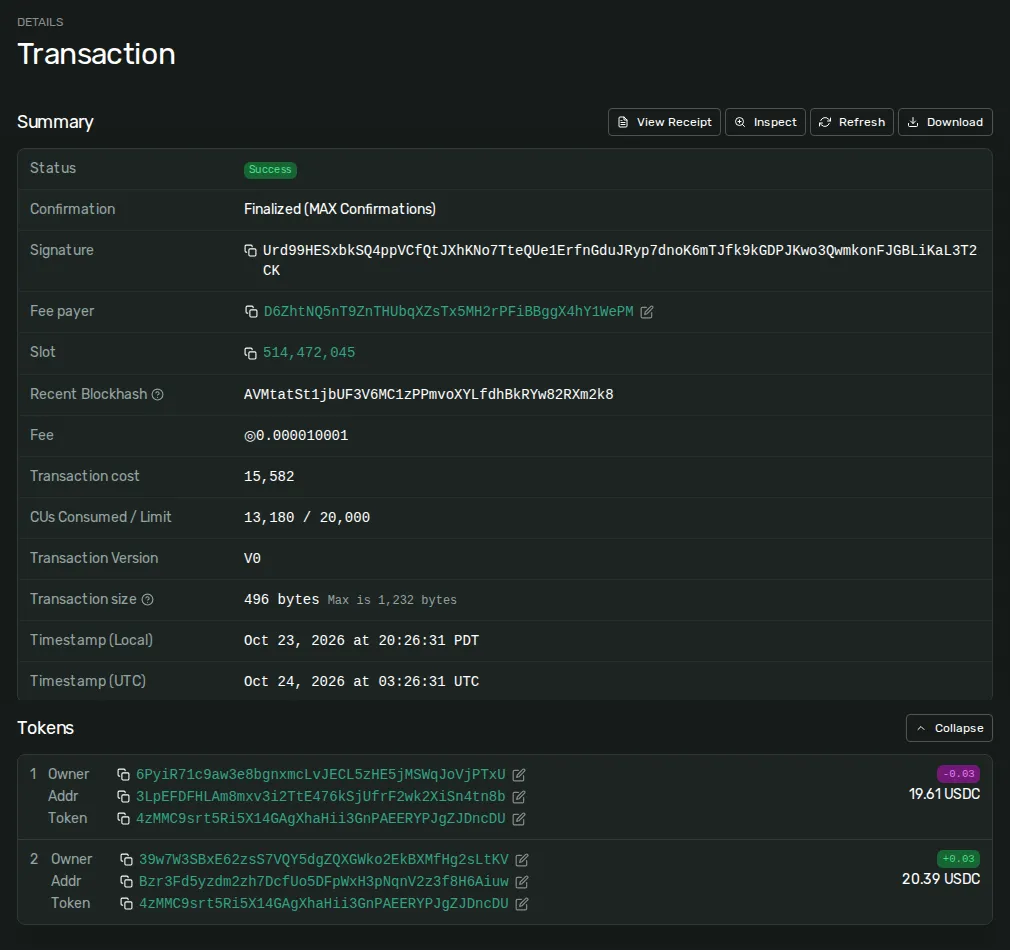
Task: Download the transaction data
Action: (945, 122)
